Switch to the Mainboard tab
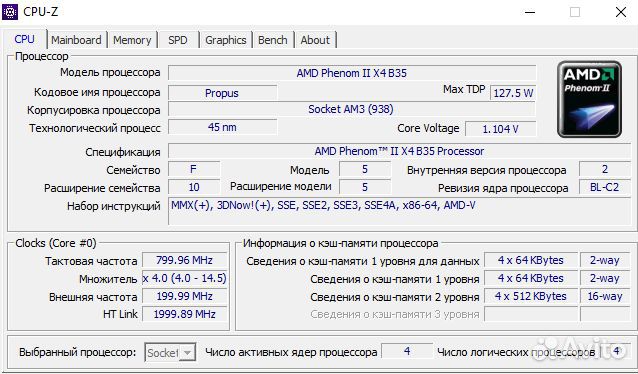The width and height of the screenshot is (638, 374). [76, 40]
